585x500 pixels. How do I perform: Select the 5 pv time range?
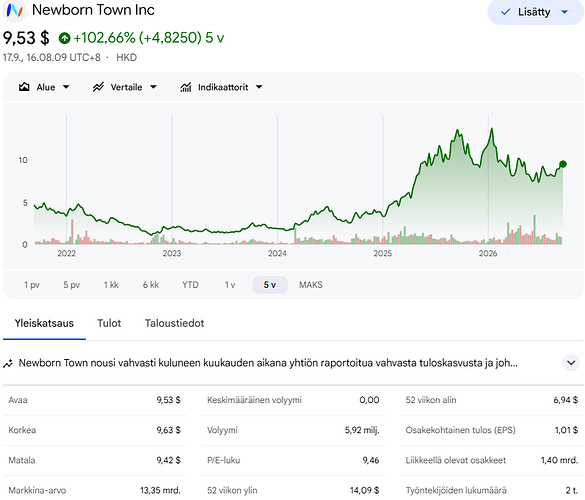tap(72, 285)
